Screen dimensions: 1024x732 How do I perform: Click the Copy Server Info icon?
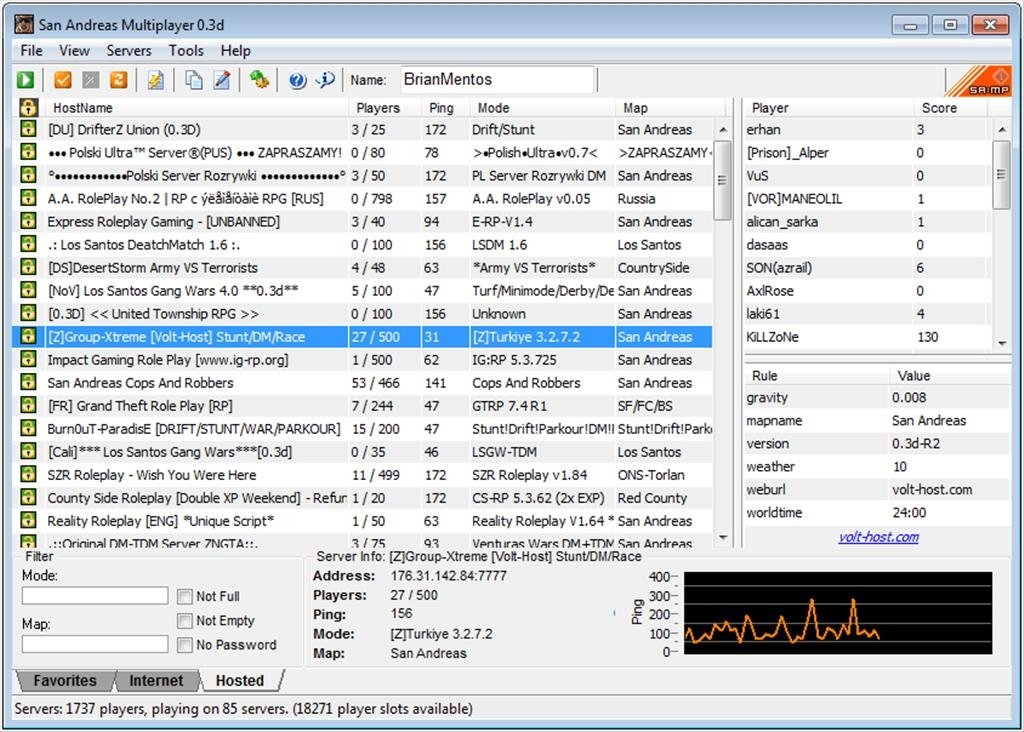tap(193, 80)
